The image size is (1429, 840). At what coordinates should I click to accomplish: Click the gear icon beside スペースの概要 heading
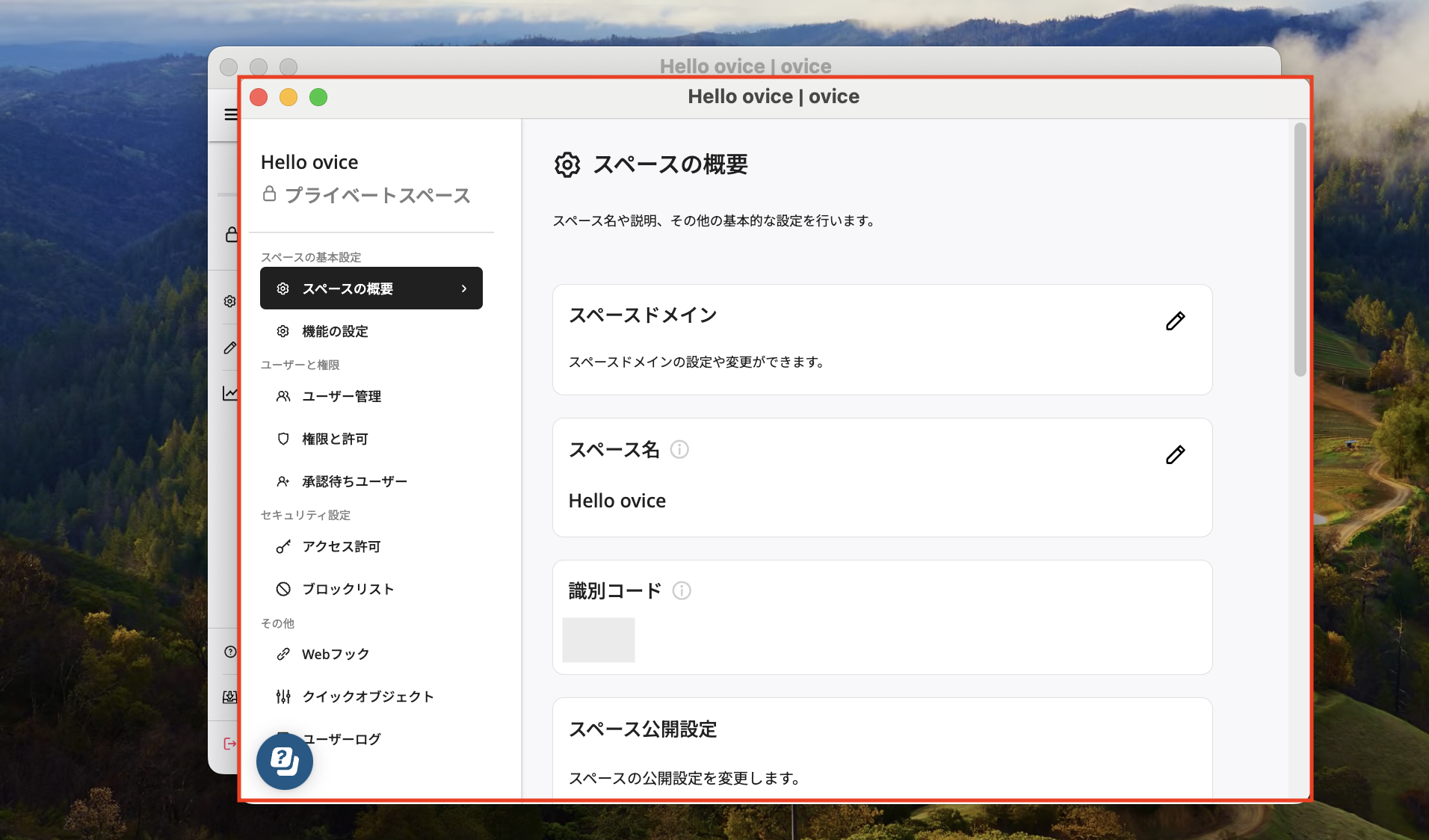click(x=567, y=164)
